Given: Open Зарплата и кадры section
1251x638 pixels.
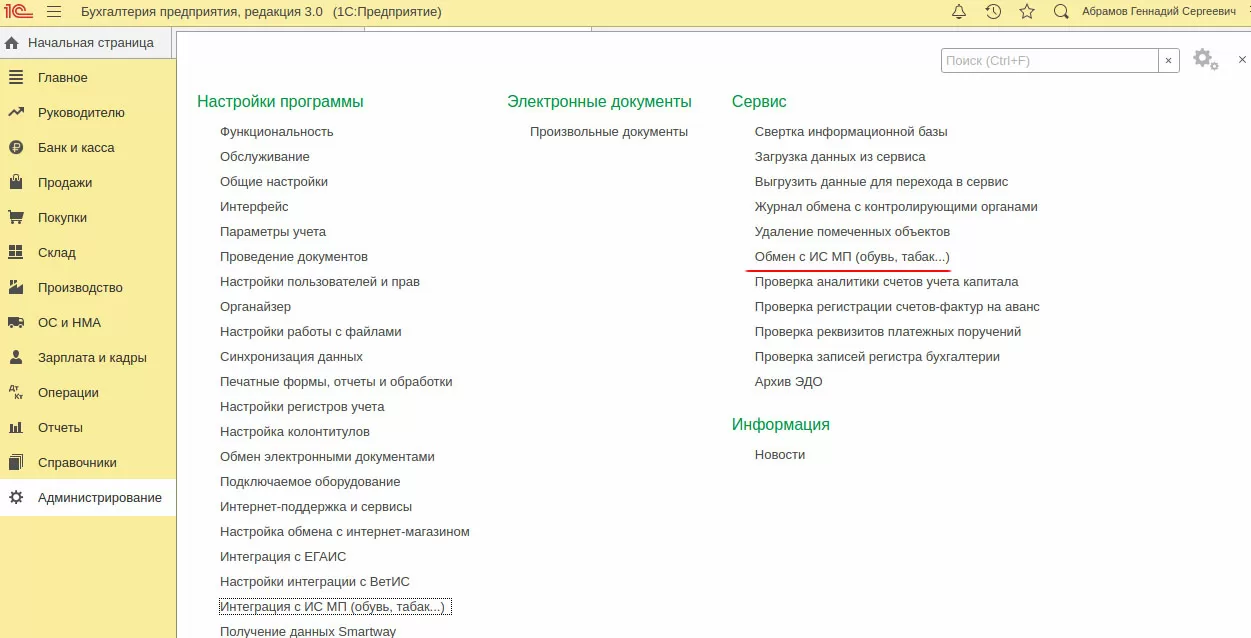Looking at the screenshot, I should tap(88, 358).
